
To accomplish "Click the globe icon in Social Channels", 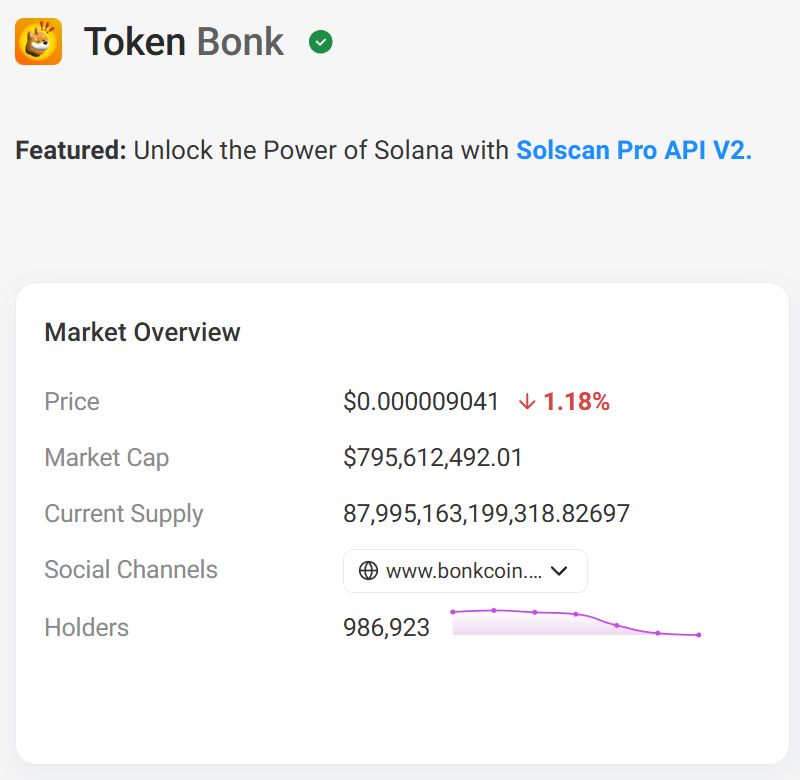I will (368, 571).
